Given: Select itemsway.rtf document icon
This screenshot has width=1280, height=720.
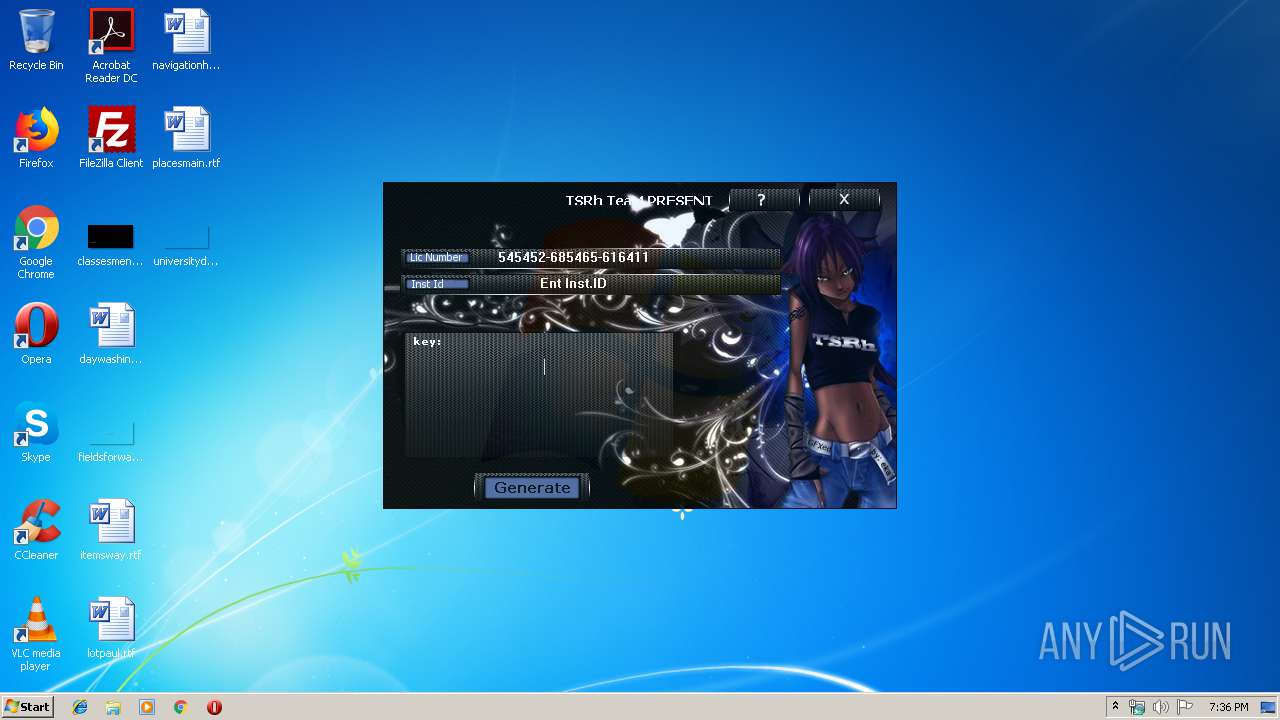Looking at the screenshot, I should 111,530.
